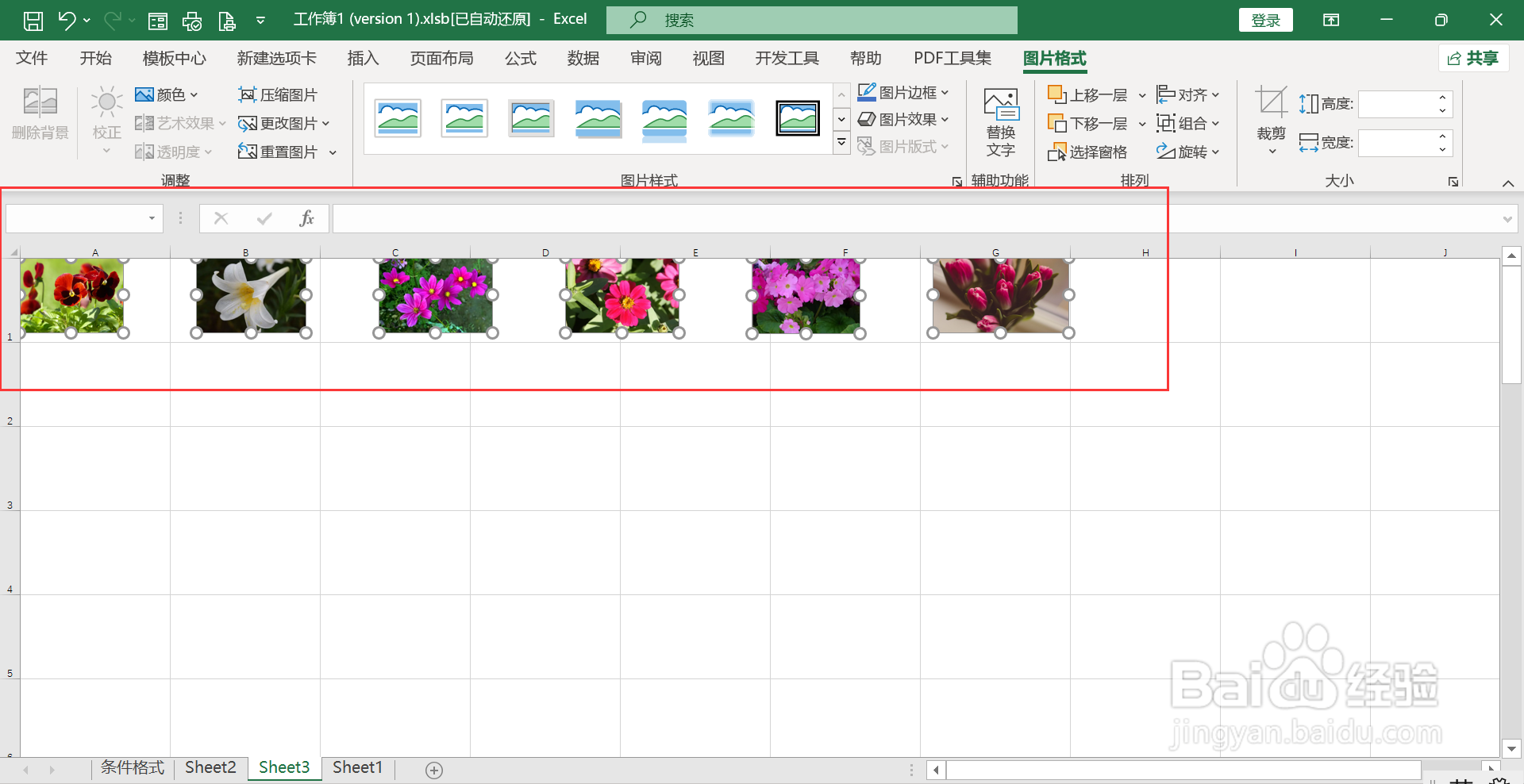Go to the next row of the picture styles gallery
The image size is (1524, 784).
842,119
